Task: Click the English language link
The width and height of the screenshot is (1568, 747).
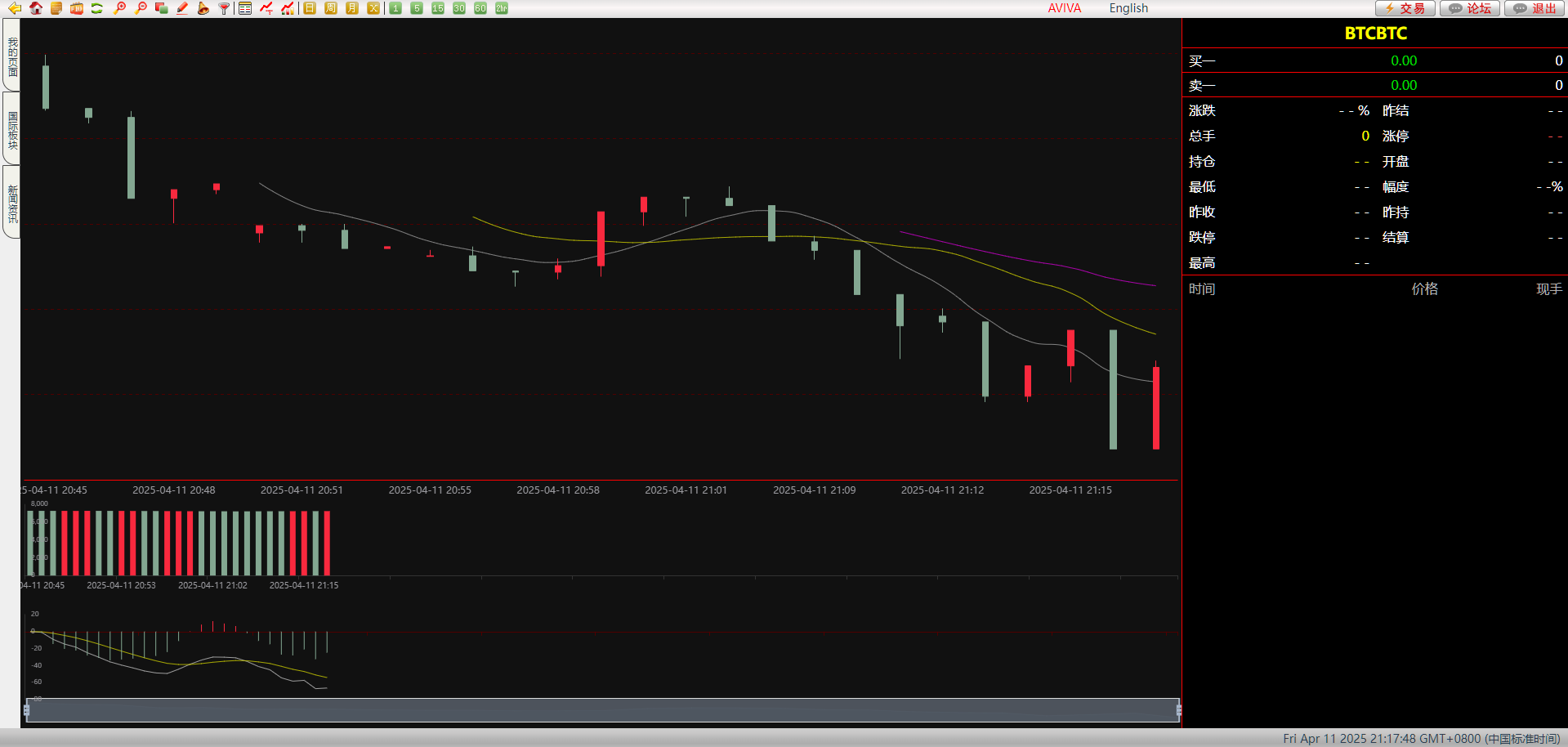Action: click(x=1128, y=8)
